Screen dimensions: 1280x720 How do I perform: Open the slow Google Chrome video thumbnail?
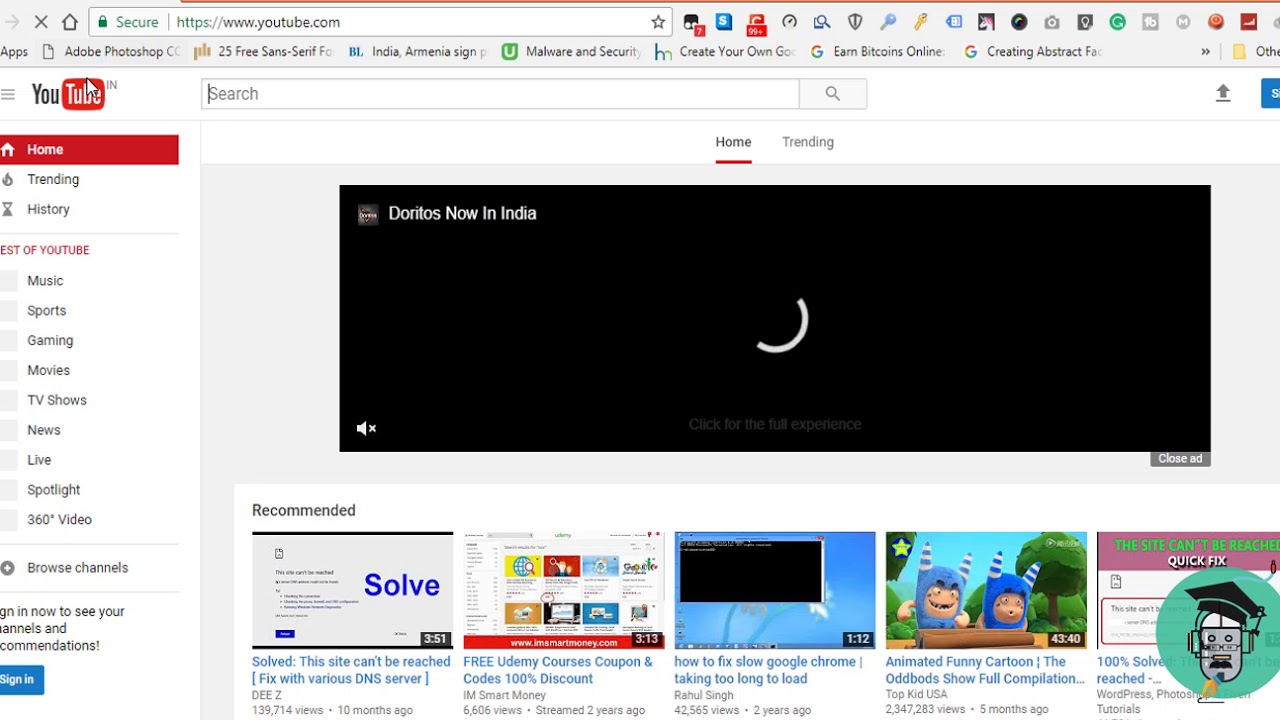pyautogui.click(x=775, y=590)
